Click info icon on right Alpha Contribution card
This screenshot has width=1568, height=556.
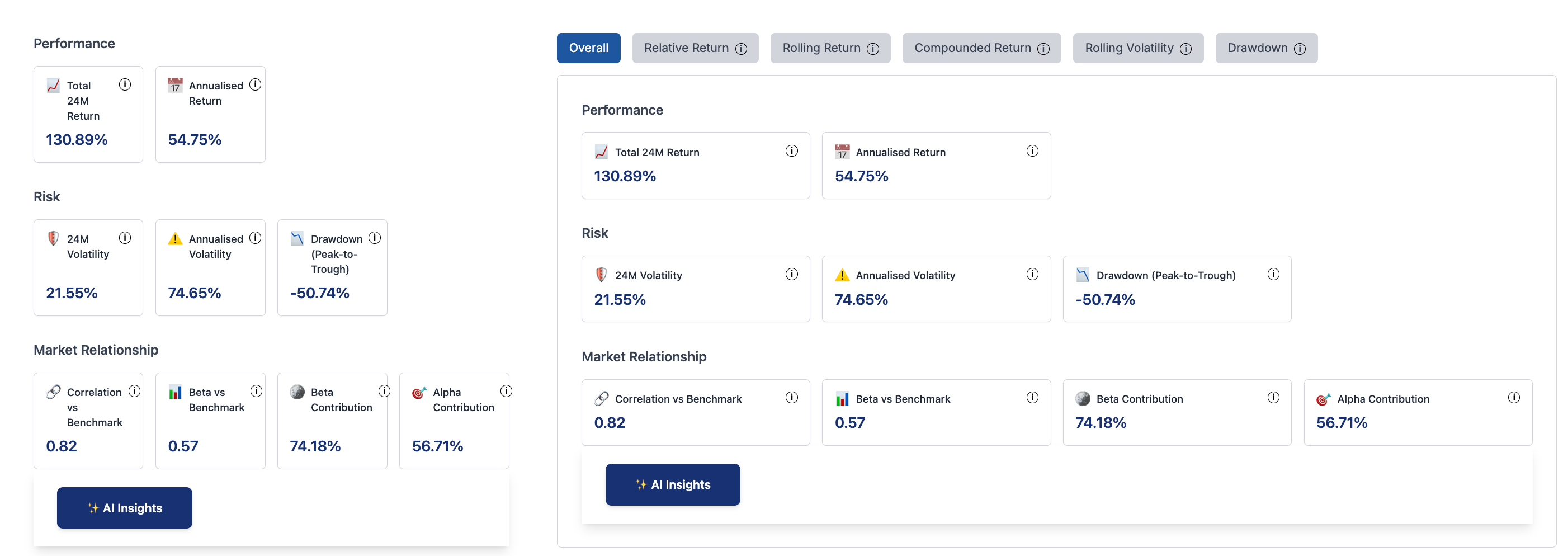point(1513,398)
